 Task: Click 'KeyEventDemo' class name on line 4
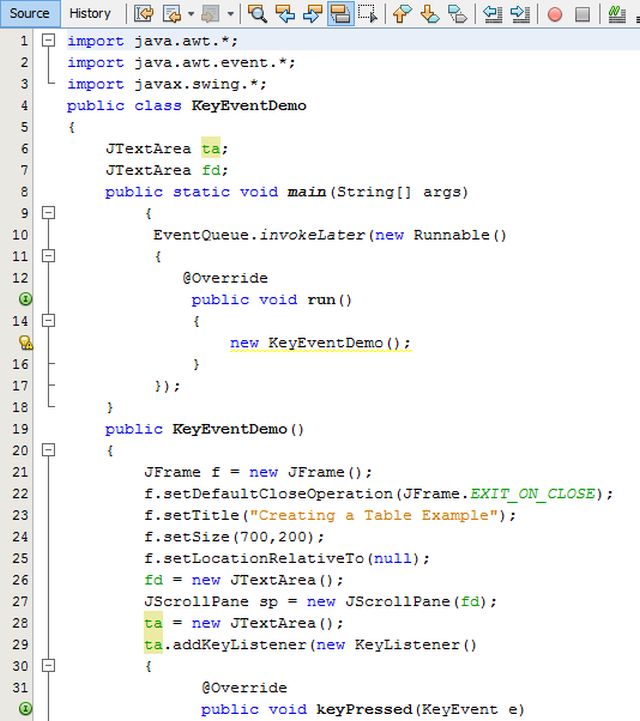(x=249, y=106)
